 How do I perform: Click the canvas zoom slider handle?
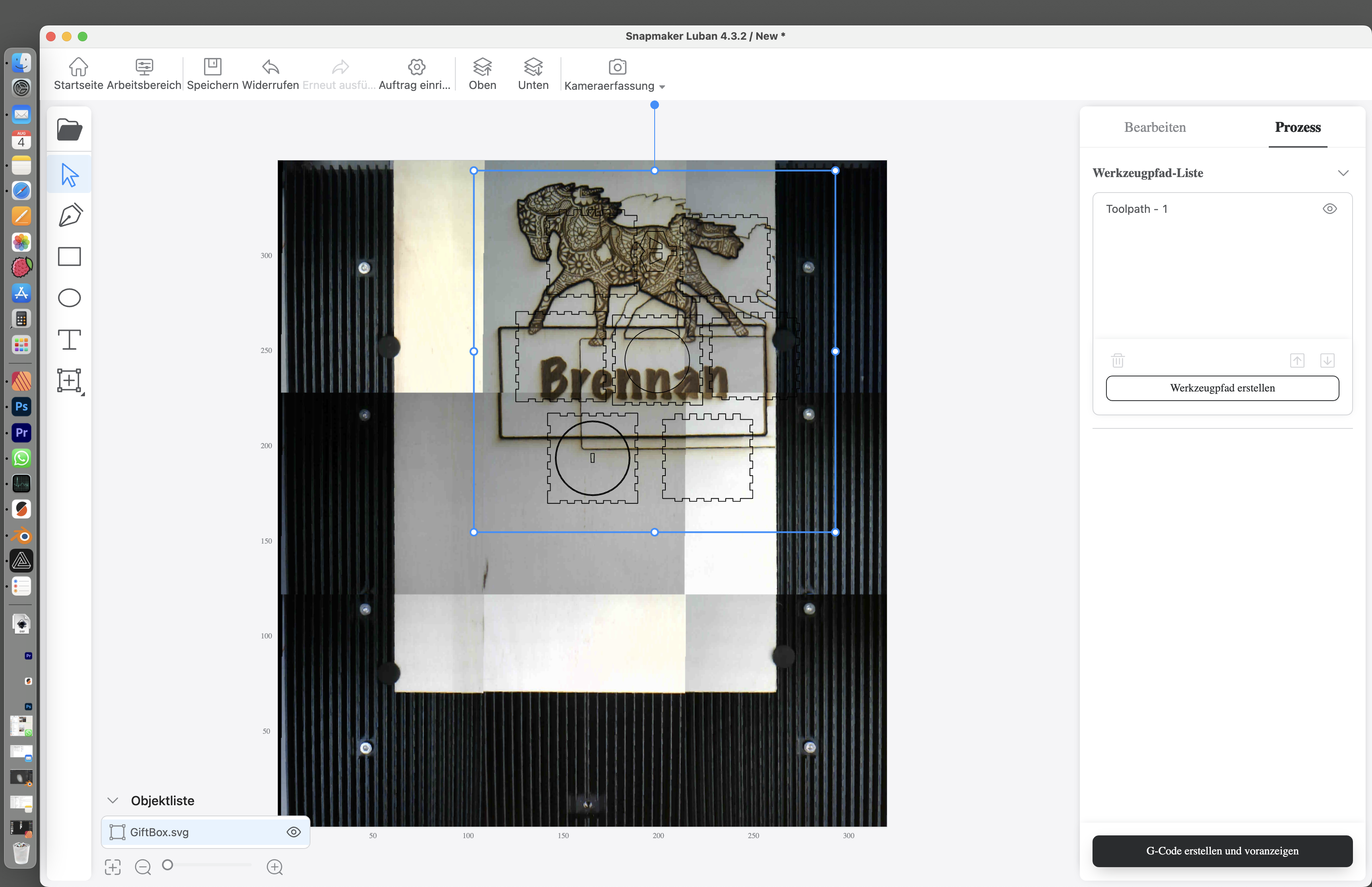(x=168, y=864)
